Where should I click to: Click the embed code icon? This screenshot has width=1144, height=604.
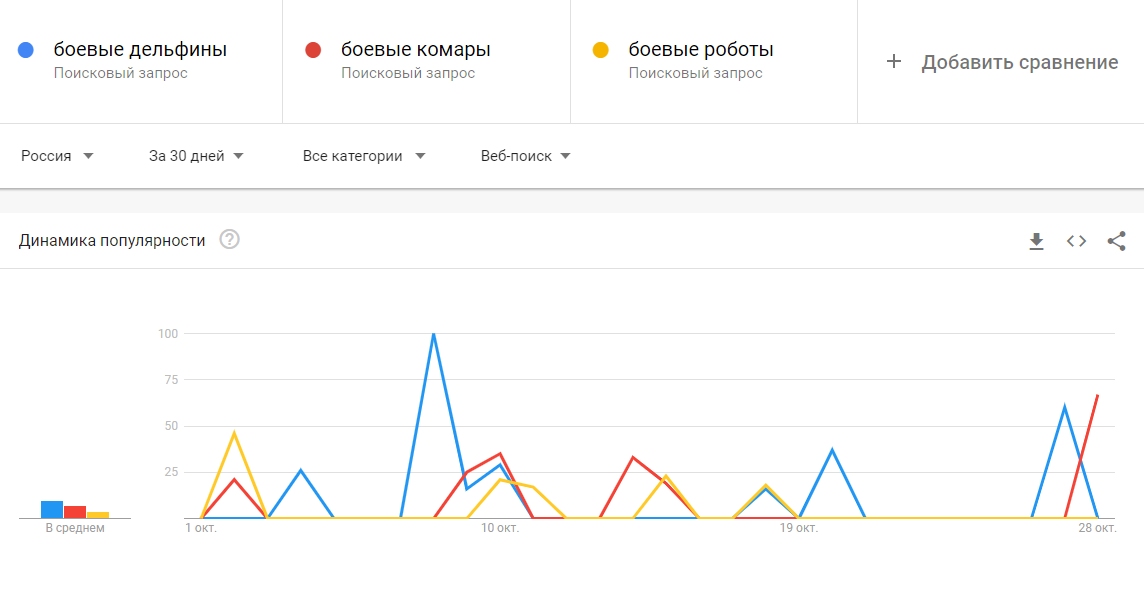click(1076, 241)
